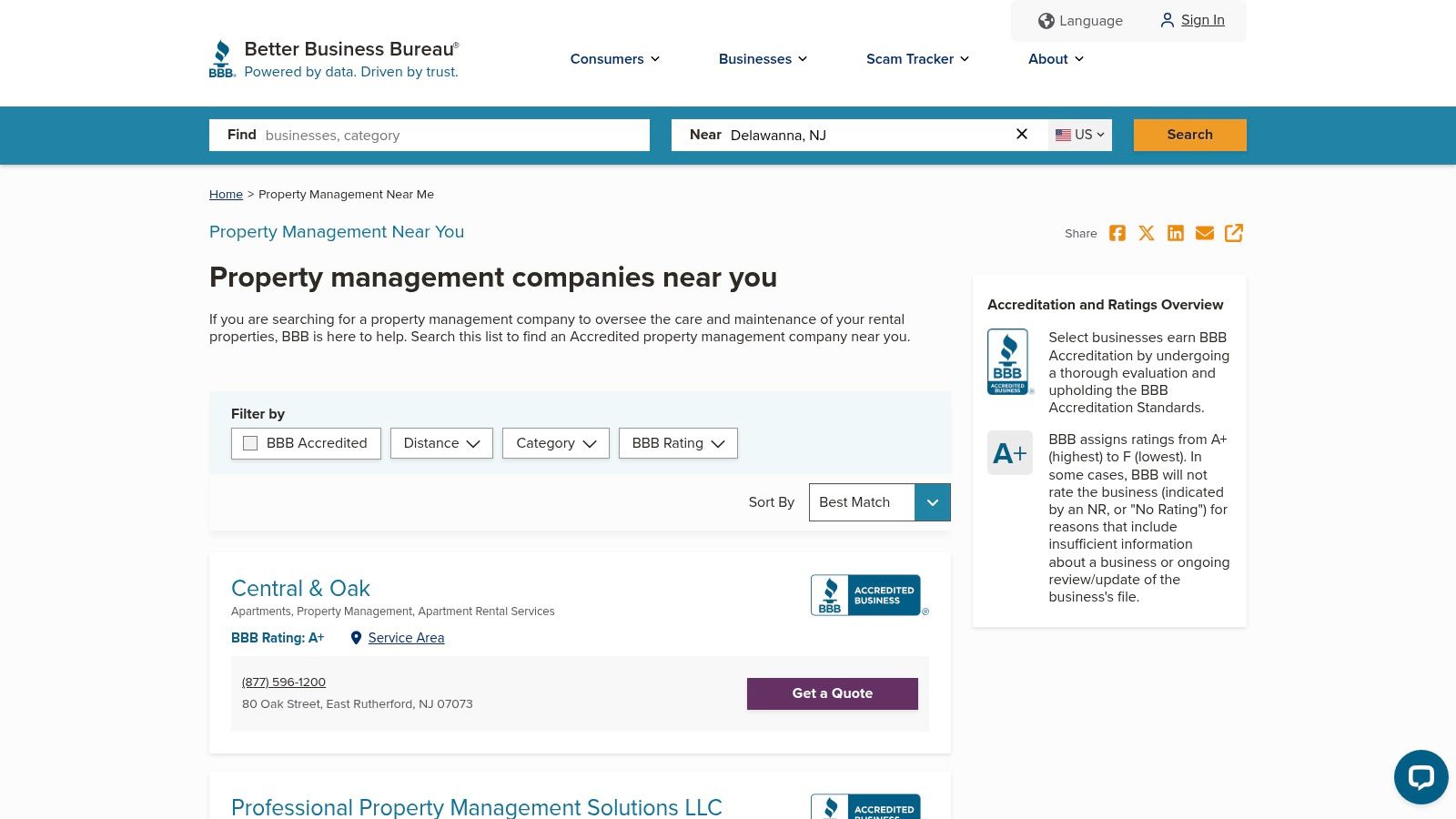Call (877) 596-1200 phone link
The image size is (1456, 819).
(x=284, y=682)
